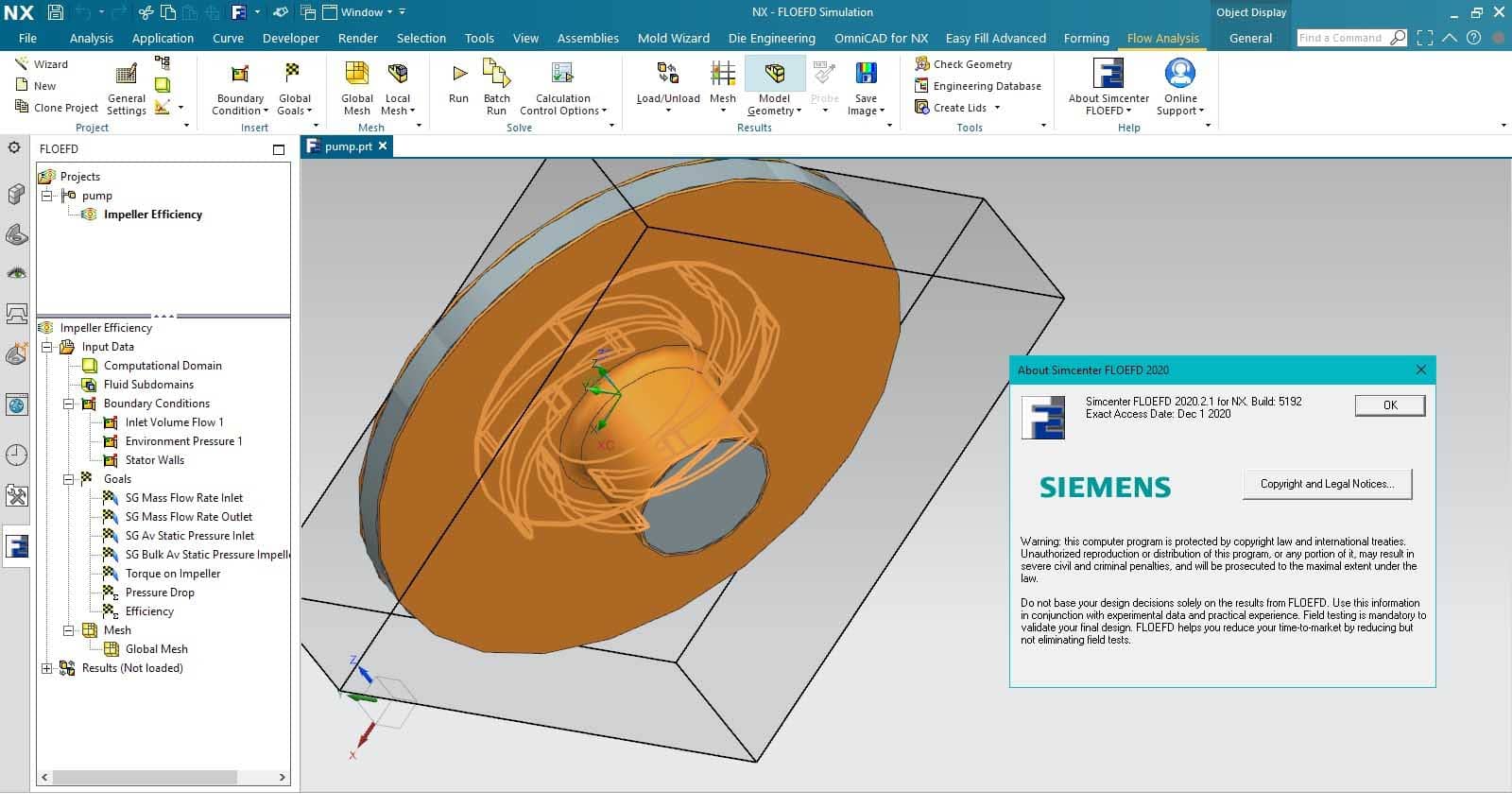Open the FLOEFD Wizard
The width and height of the screenshot is (1512, 808).
pyautogui.click(x=41, y=64)
